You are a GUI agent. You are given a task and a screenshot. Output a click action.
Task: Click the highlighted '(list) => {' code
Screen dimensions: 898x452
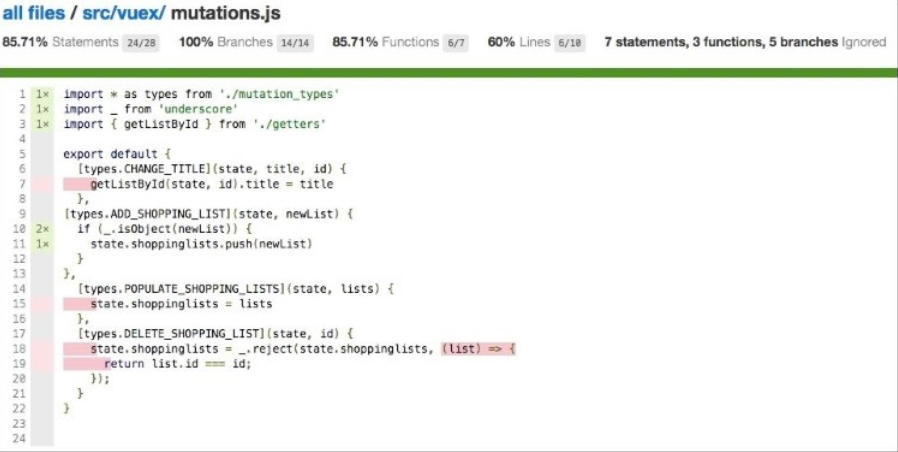click(x=478, y=348)
